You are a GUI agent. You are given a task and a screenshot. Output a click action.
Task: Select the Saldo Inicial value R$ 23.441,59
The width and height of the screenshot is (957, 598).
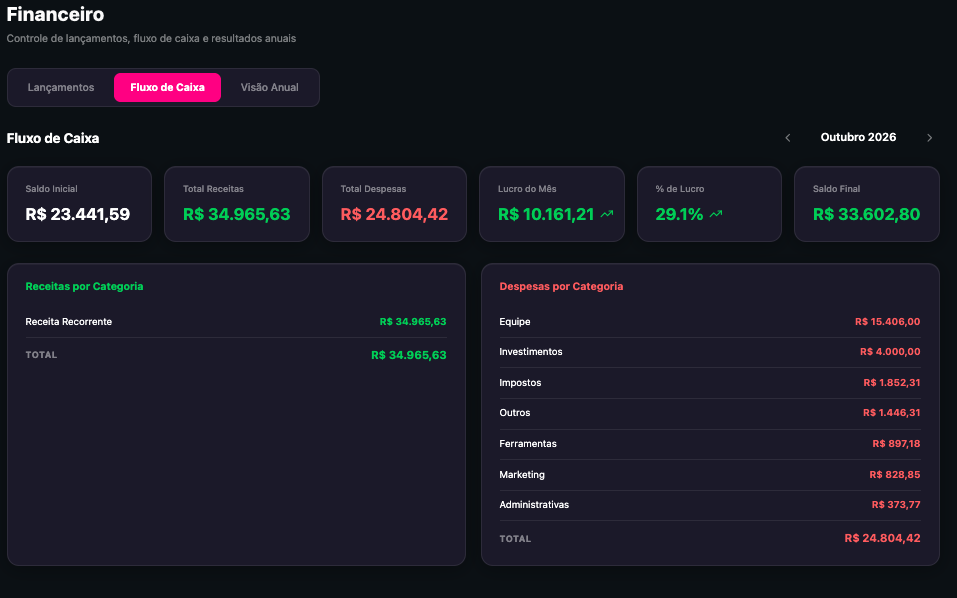pyautogui.click(x=78, y=214)
